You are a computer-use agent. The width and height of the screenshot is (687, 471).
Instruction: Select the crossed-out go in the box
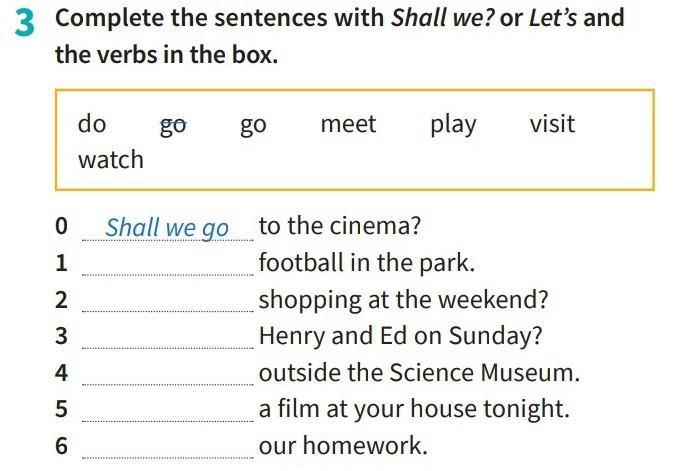[173, 126]
